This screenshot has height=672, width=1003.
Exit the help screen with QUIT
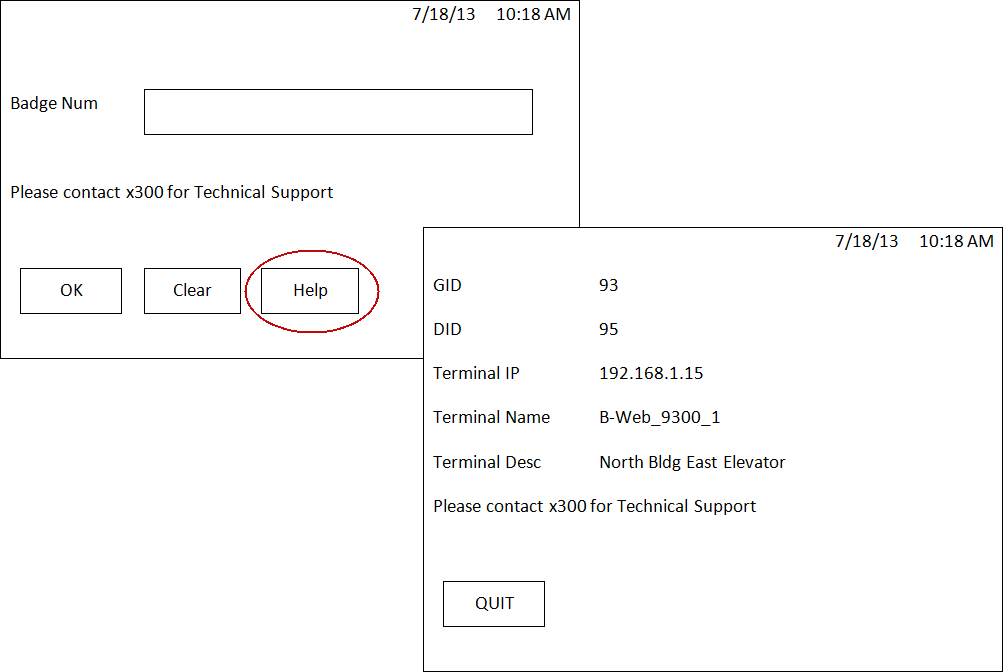(x=494, y=604)
